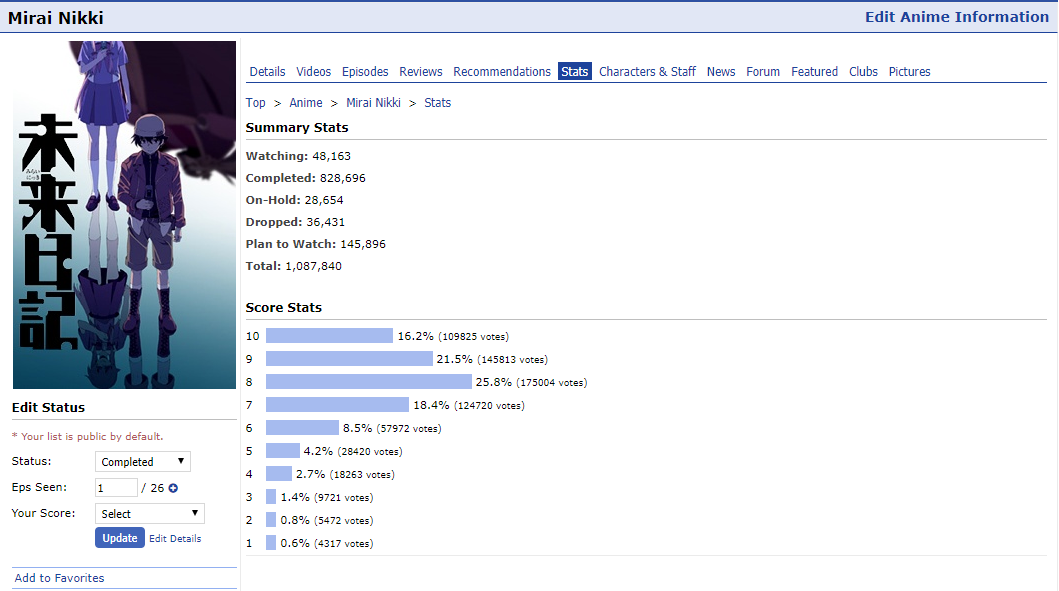Switch to the News tab
Screen dimensions: 1059x591
coord(721,72)
